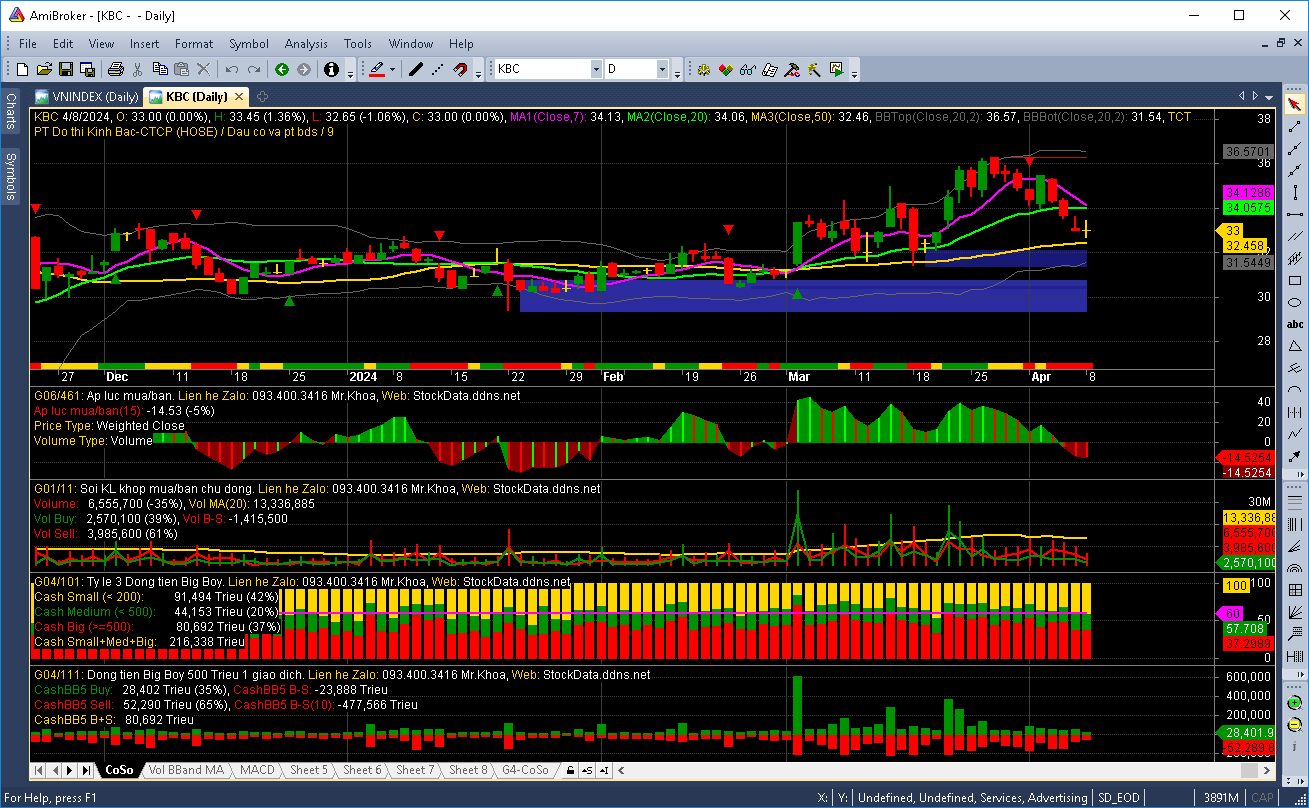Go forward with the grey right arrow
1309x808 pixels.
[x=304, y=69]
